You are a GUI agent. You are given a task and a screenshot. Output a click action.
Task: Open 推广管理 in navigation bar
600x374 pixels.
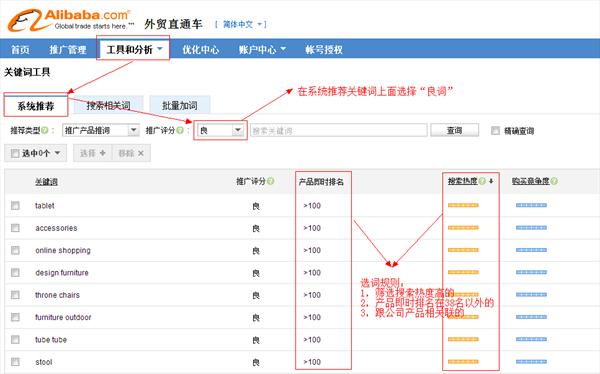click(x=68, y=49)
